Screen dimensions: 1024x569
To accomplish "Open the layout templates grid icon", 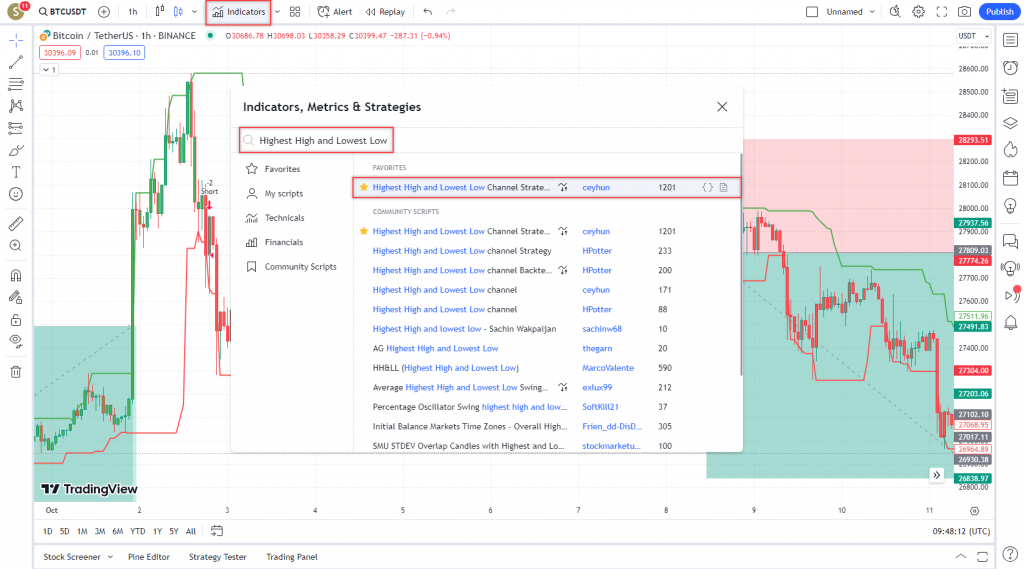I will coord(295,12).
